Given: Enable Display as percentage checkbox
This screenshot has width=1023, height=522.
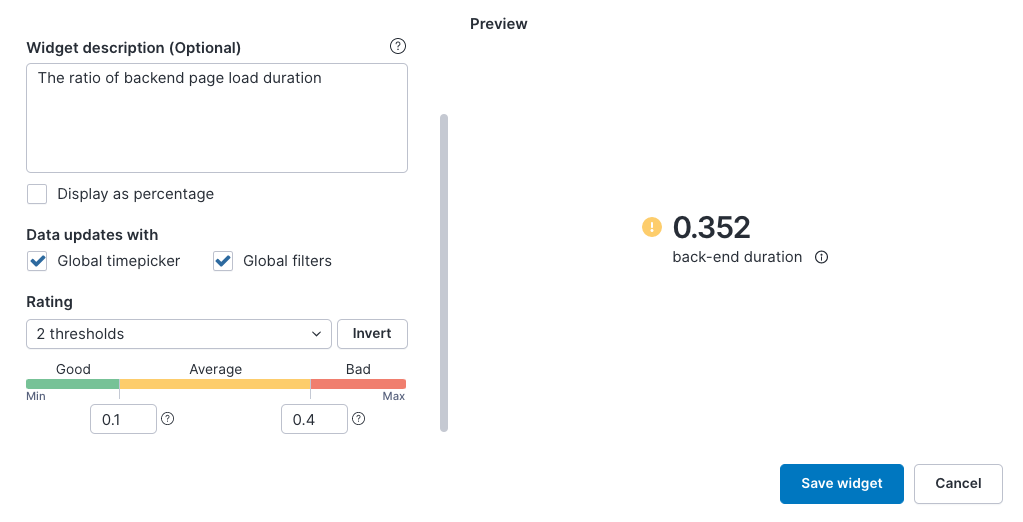Looking at the screenshot, I should 37,194.
